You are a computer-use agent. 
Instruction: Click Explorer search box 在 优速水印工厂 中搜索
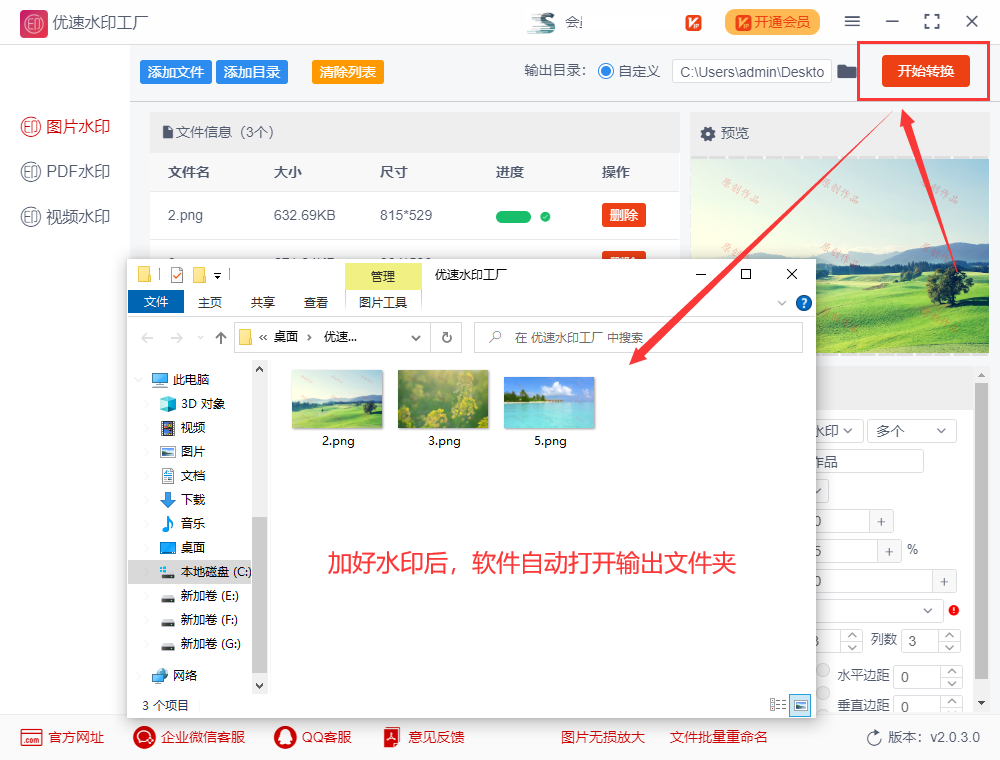638,338
